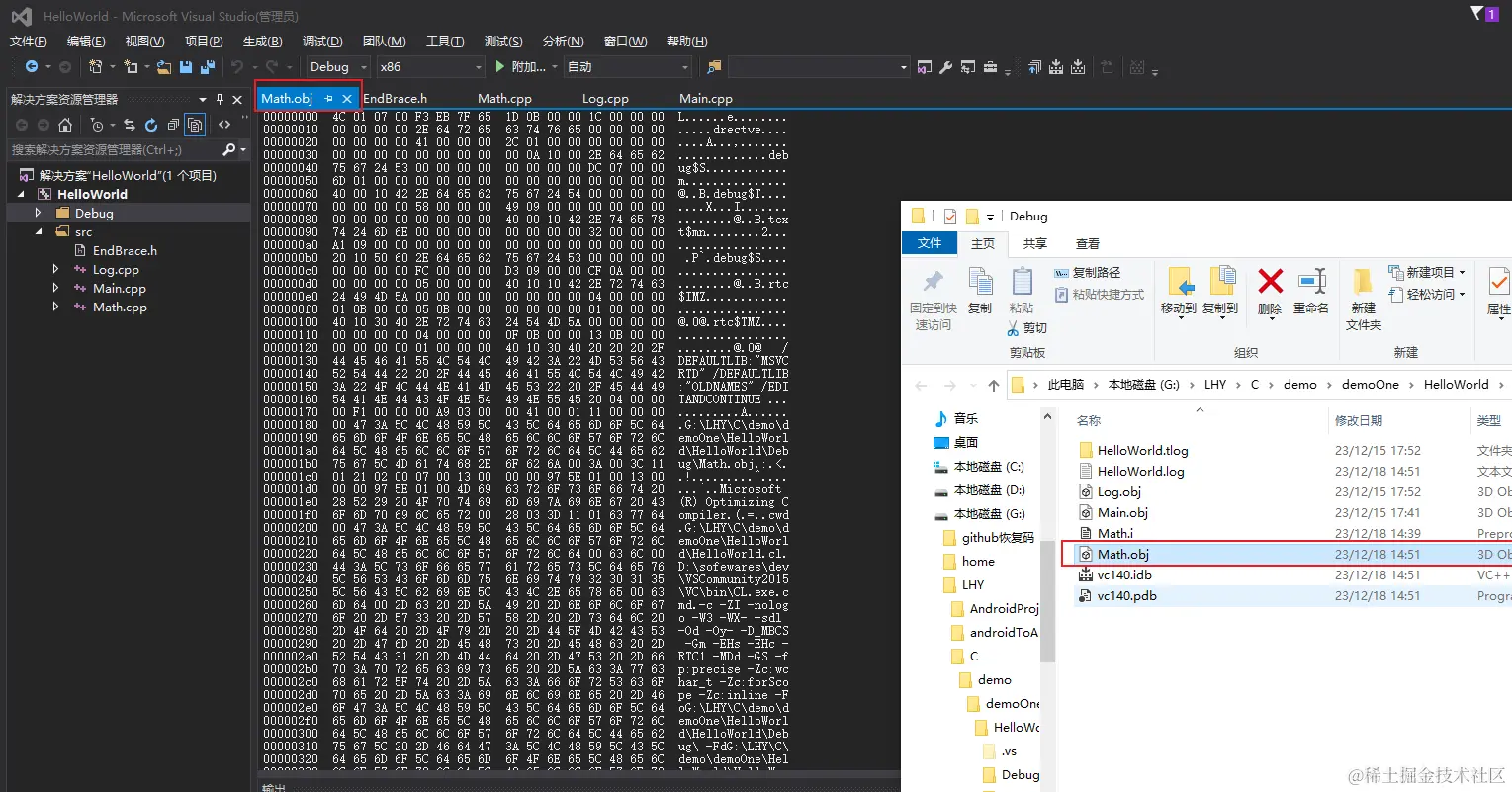Viewport: 1512px width, 792px height.
Task: Click the Copy Path button in Explorer
Action: [x=1088, y=272]
